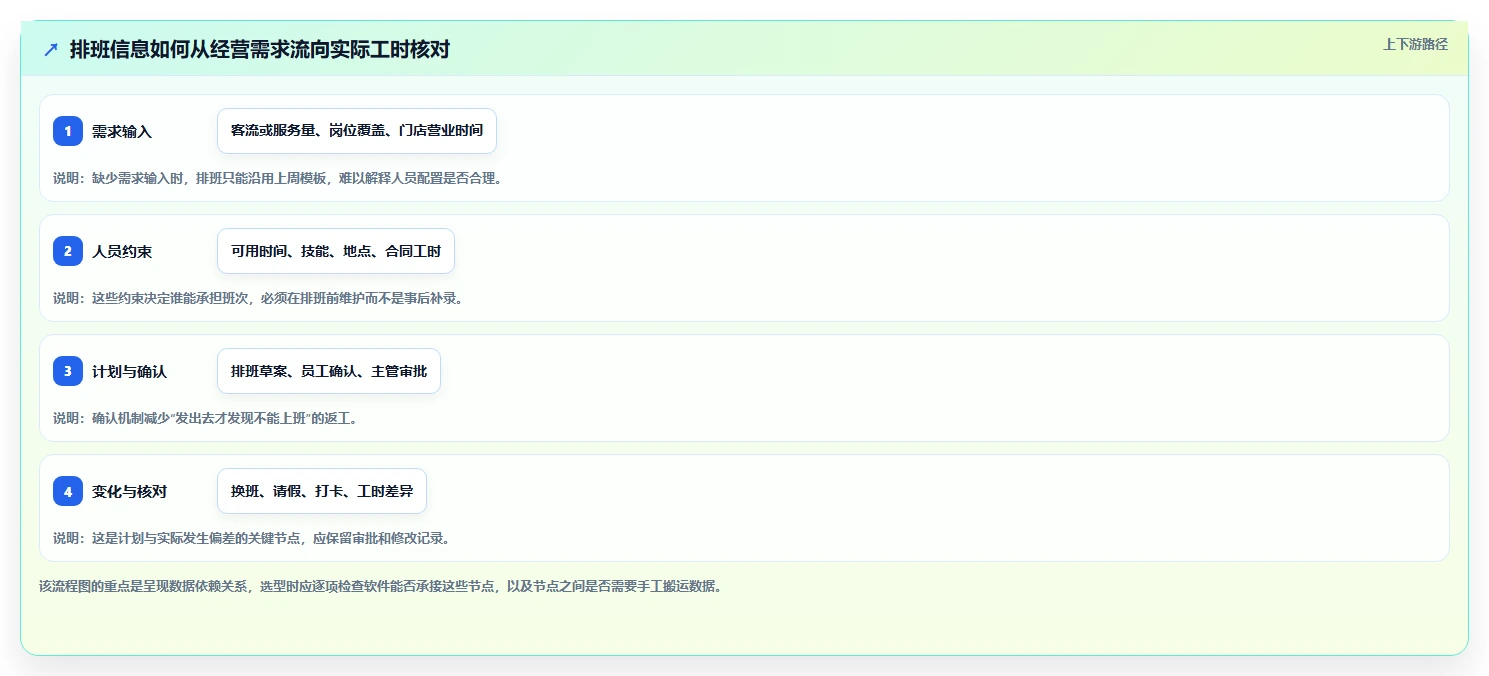Viewport: 1489px width, 676px height.
Task: Select the 客流或服务量、岗位覆盖、门店营业时间 chip
Action: pos(357,131)
